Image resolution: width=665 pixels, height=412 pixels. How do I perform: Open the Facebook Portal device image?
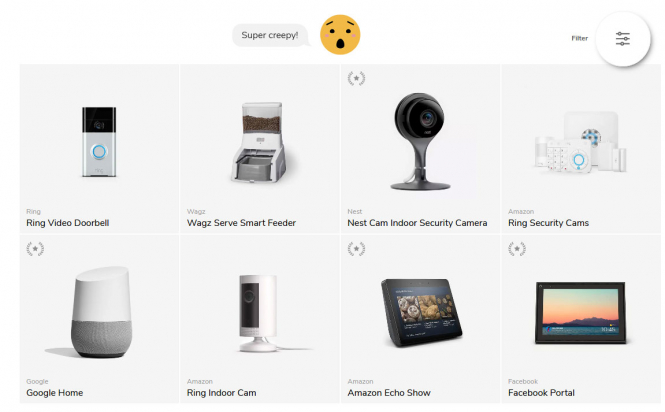tap(580, 313)
